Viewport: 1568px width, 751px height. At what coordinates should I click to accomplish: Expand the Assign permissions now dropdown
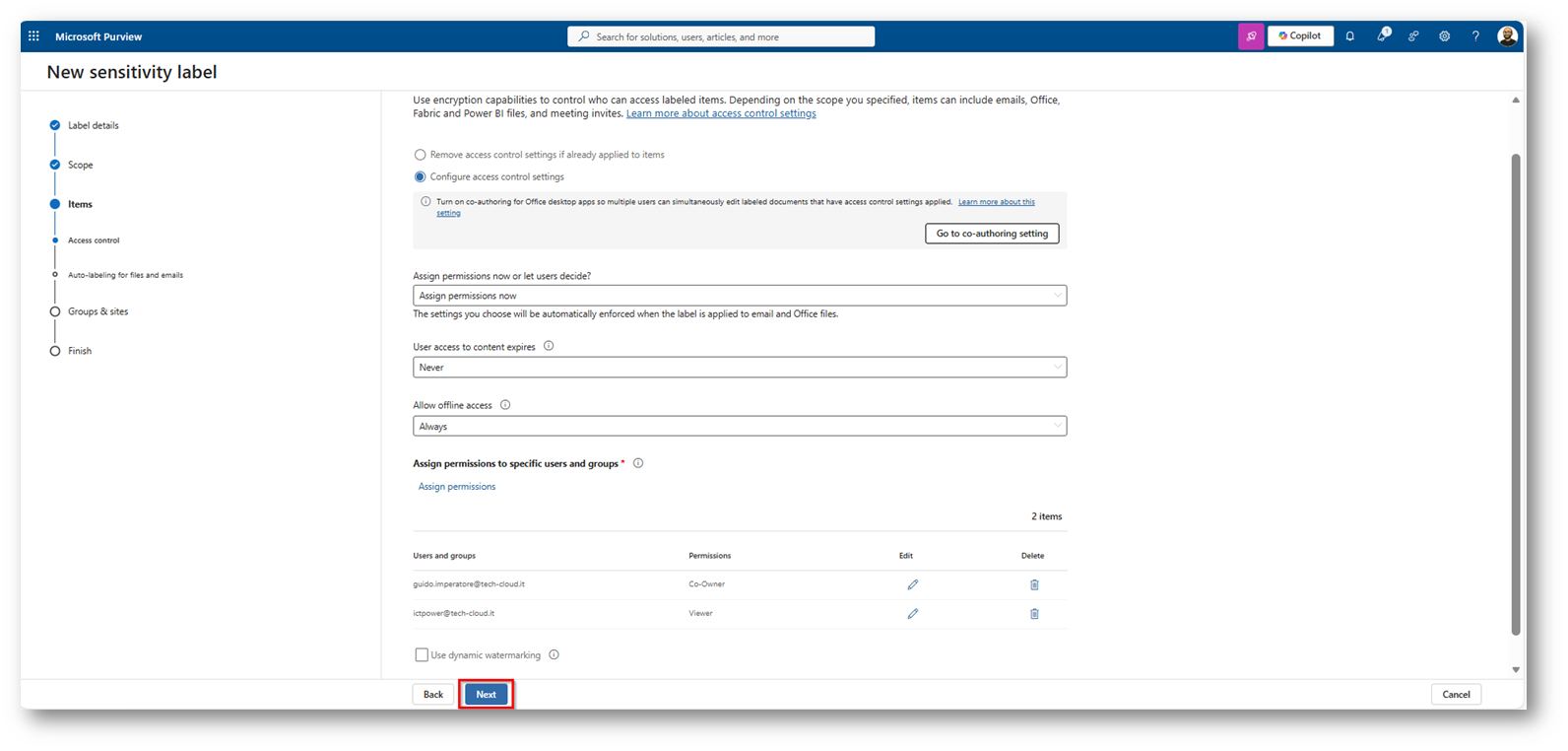click(x=739, y=296)
